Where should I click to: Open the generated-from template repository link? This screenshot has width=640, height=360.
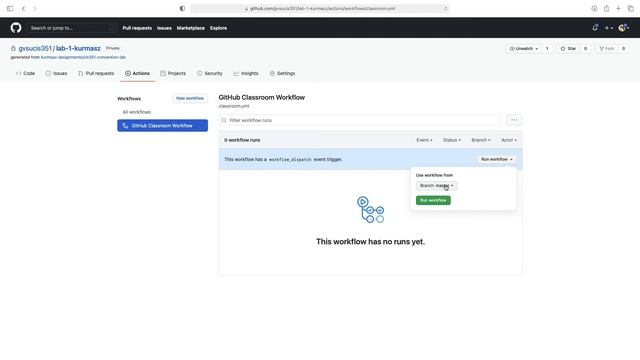(x=83, y=58)
